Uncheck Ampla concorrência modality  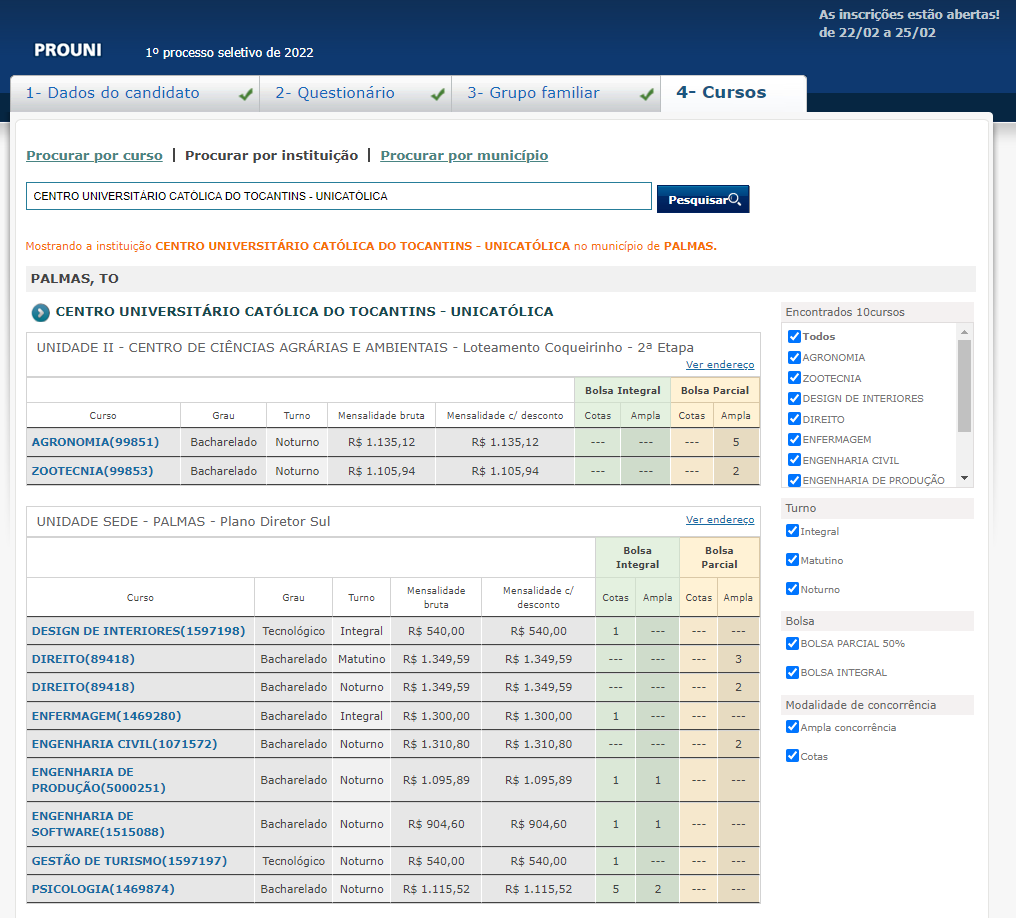792,727
